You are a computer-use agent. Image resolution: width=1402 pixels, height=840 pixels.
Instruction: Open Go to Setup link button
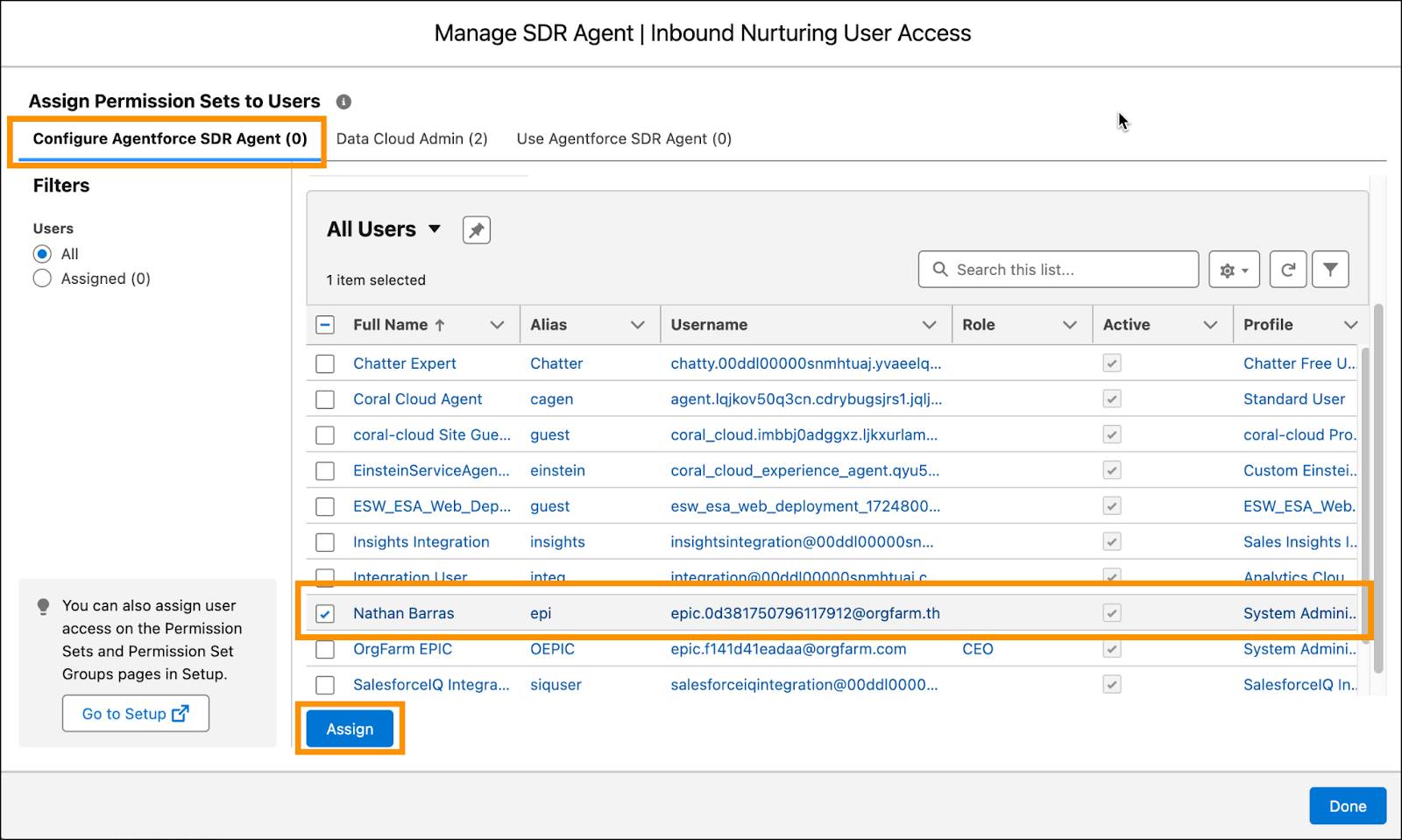point(136,714)
